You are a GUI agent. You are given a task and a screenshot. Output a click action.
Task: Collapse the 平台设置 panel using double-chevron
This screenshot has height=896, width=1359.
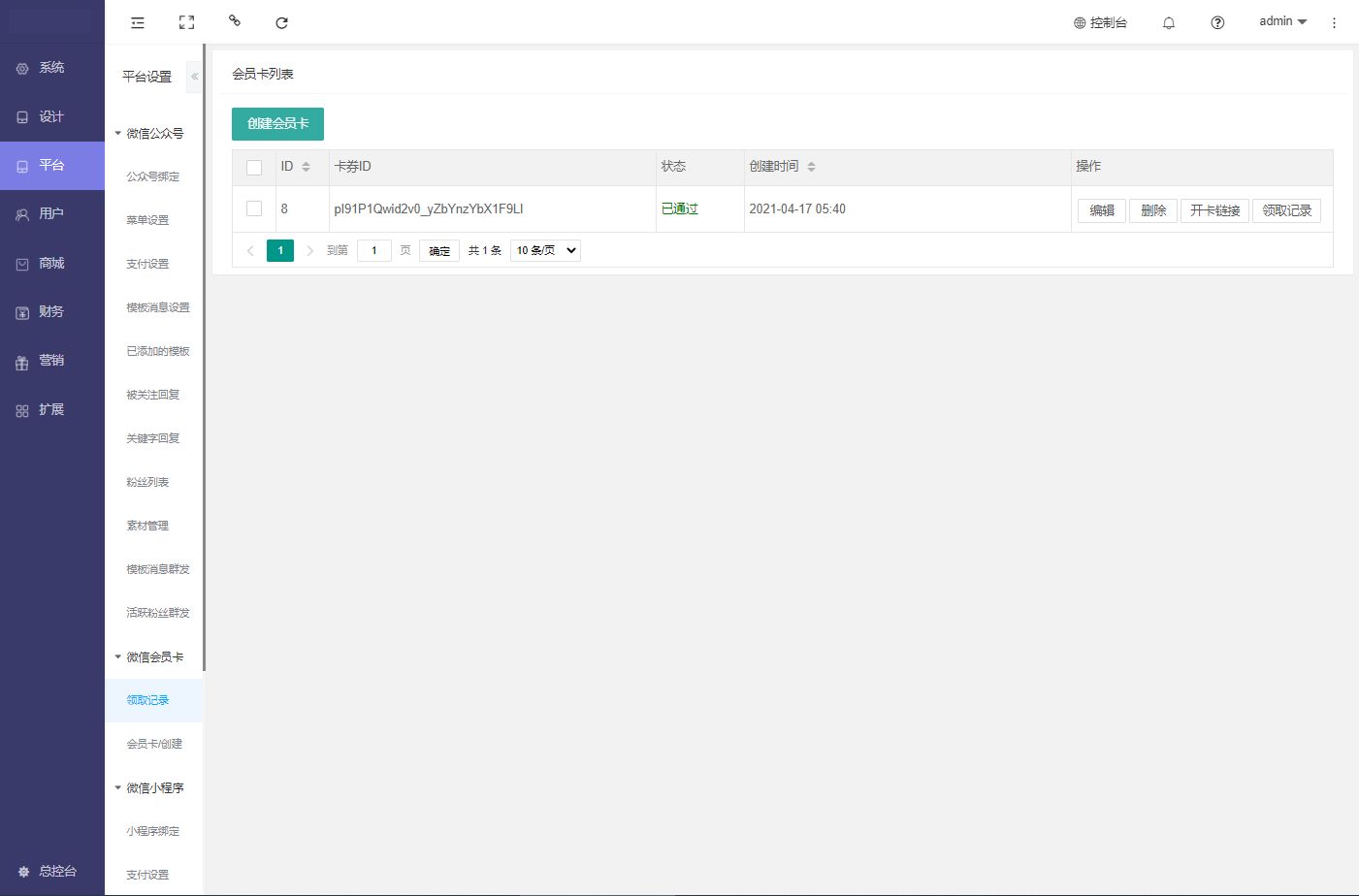click(194, 77)
